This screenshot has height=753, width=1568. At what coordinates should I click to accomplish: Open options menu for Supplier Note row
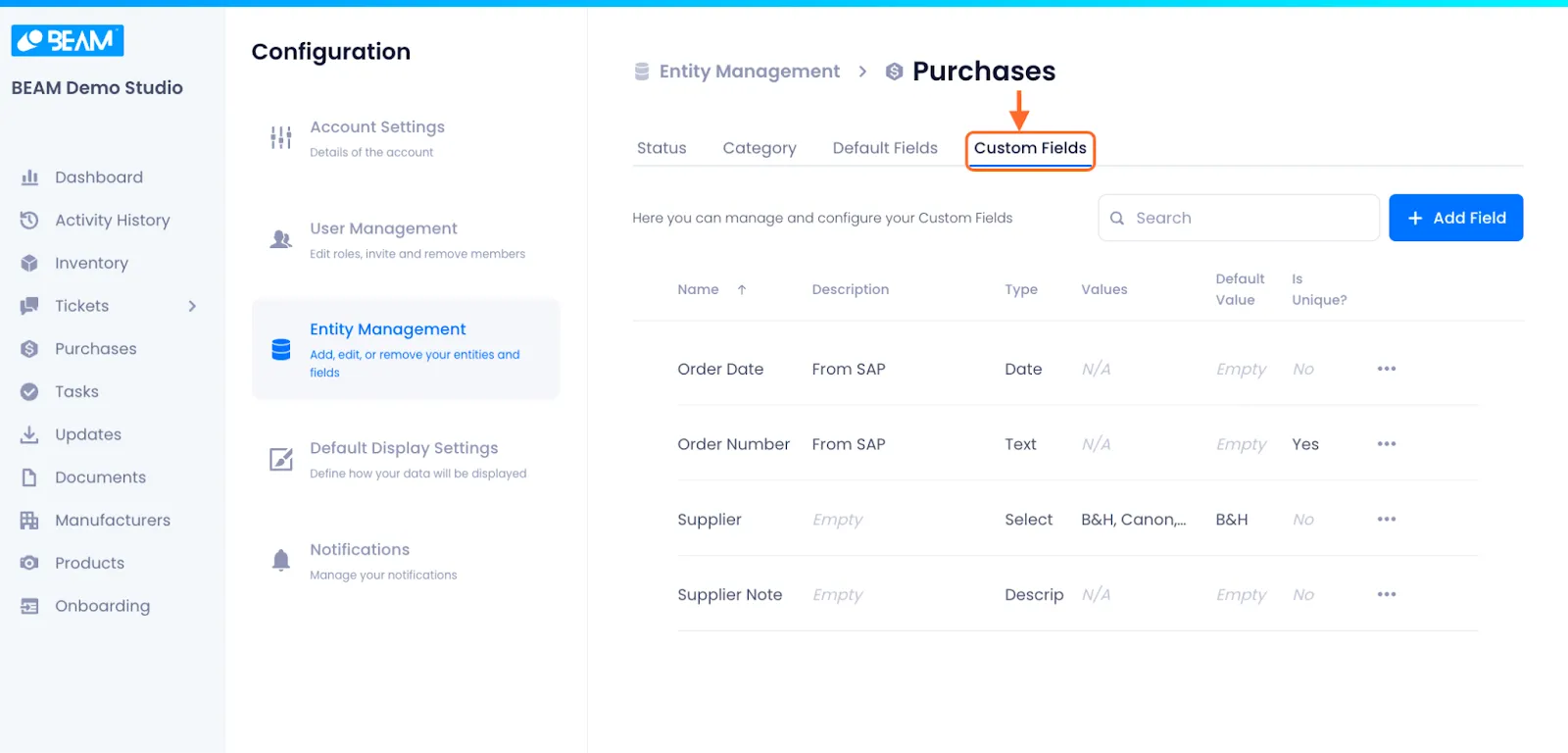point(1387,594)
